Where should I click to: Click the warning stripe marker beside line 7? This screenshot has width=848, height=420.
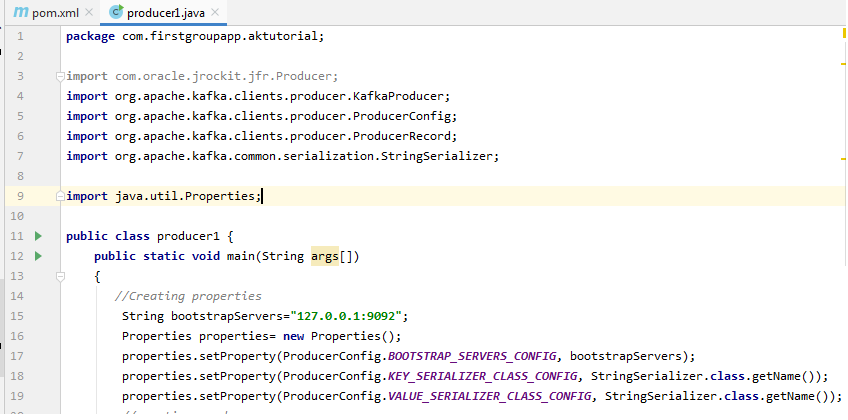click(x=844, y=159)
